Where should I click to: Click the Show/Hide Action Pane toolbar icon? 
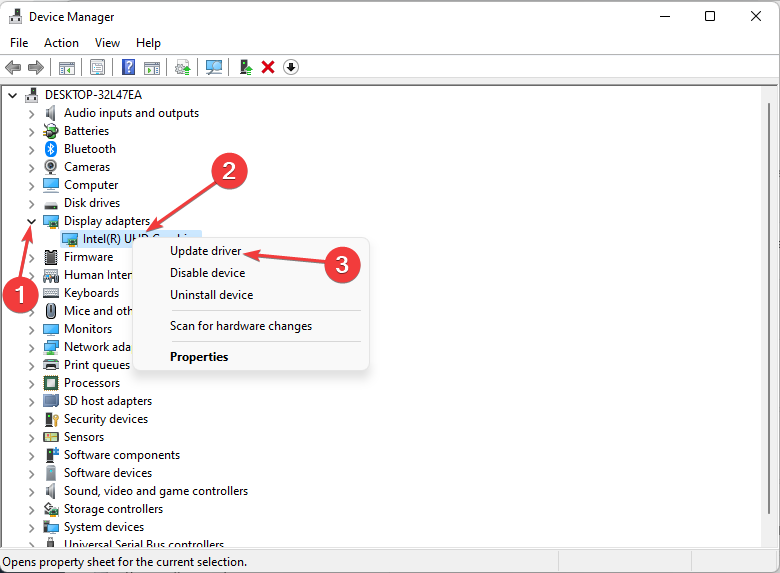coord(152,67)
